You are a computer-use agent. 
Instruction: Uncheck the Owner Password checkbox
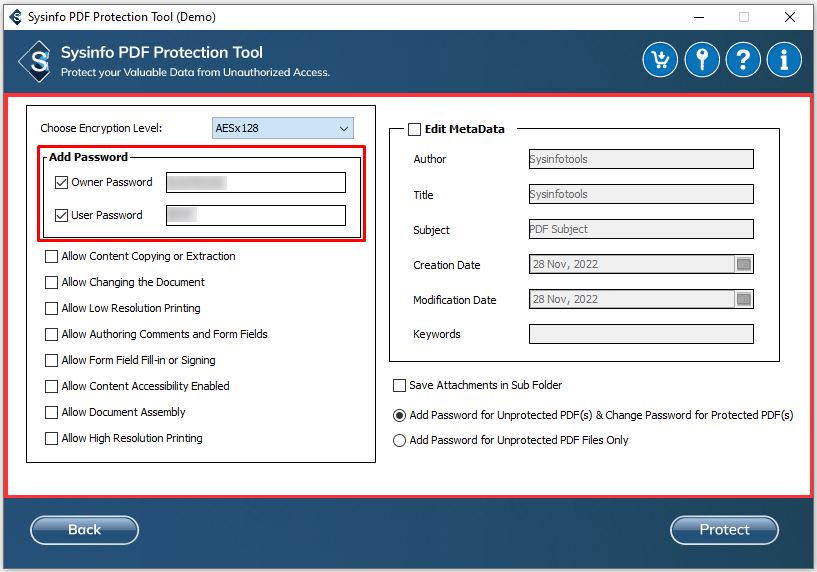coord(62,183)
